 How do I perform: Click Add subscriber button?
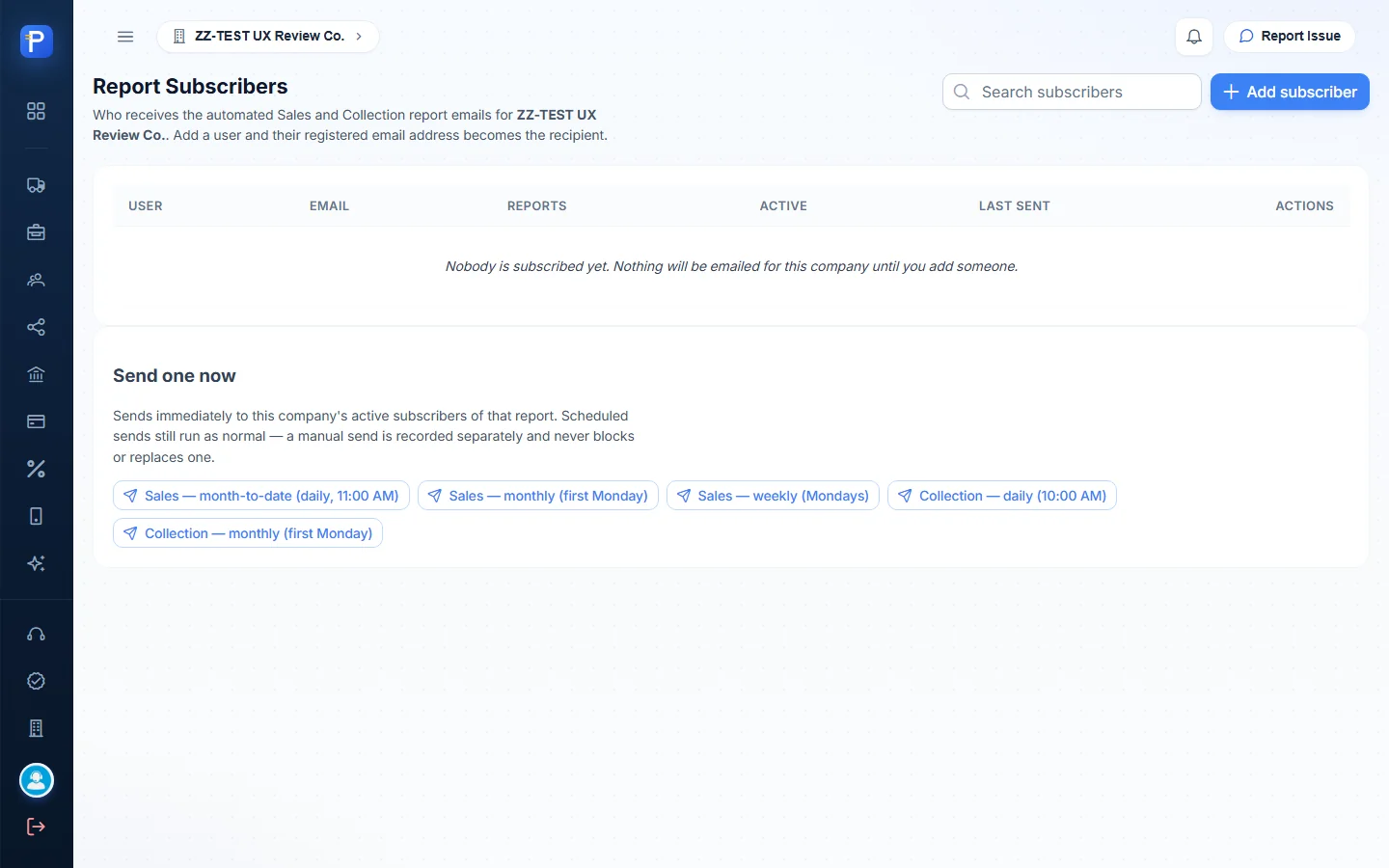click(x=1290, y=92)
